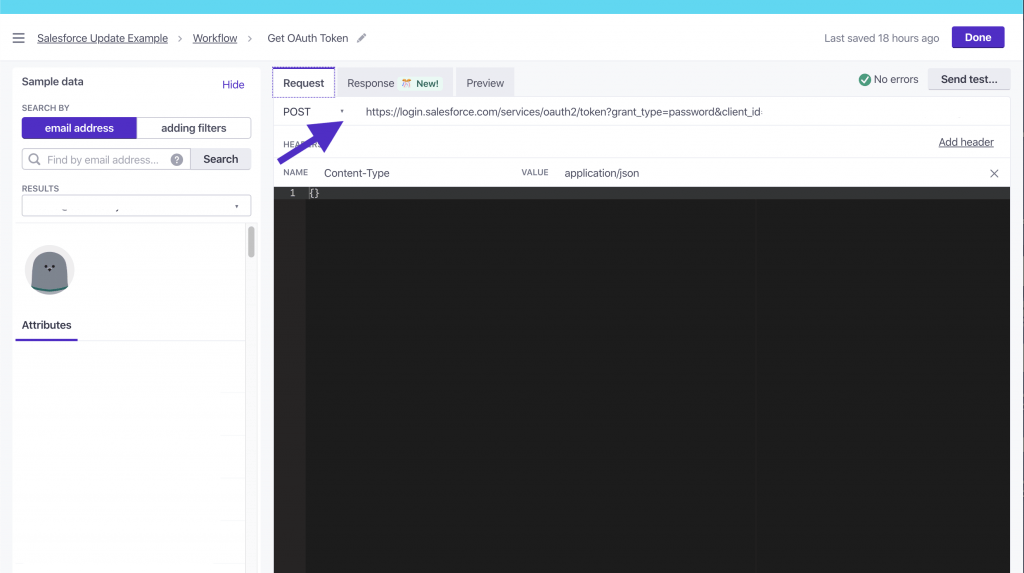Select the Attributes tab
This screenshot has width=1024, height=573.
[x=46, y=325]
